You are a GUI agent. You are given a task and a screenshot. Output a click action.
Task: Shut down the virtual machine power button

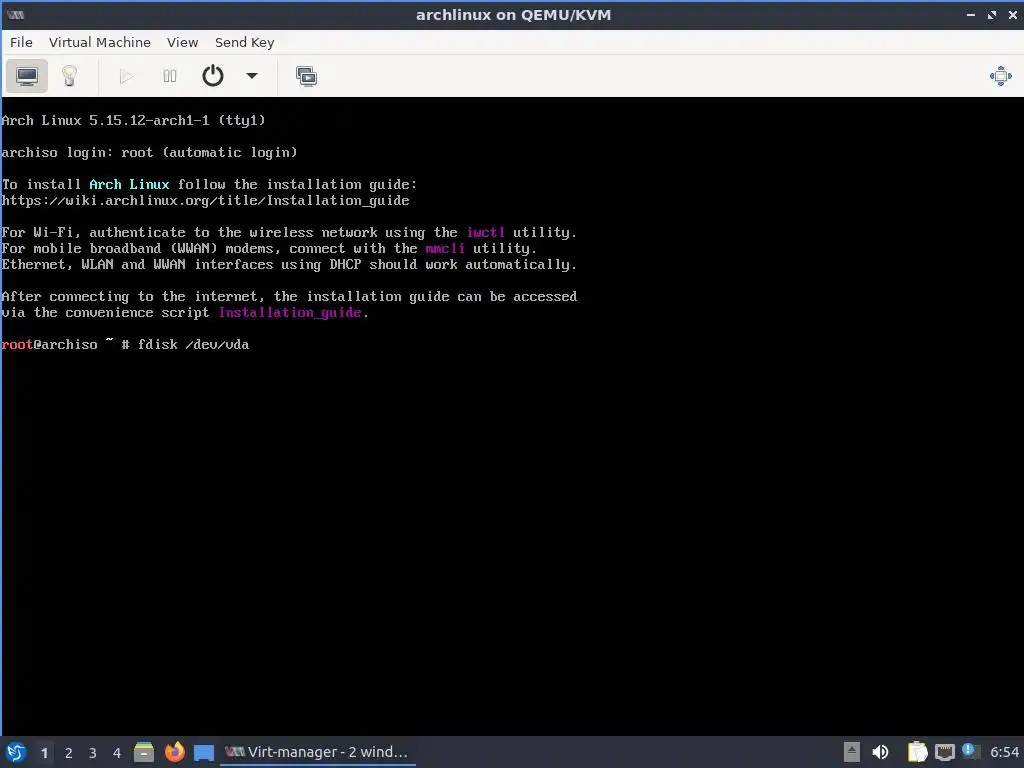point(213,76)
